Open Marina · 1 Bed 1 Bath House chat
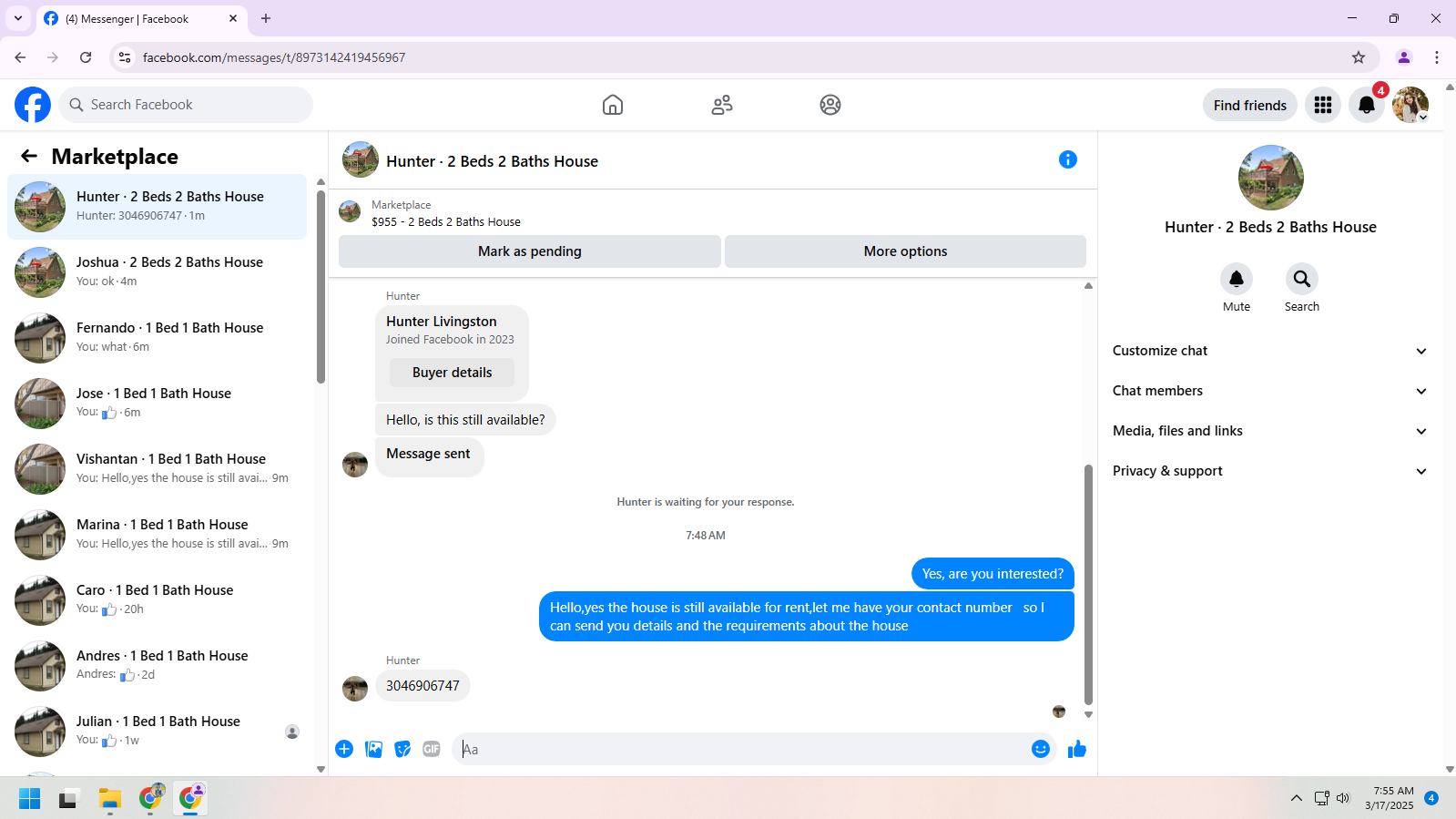Viewport: 1456px width, 819px height. coord(157,535)
